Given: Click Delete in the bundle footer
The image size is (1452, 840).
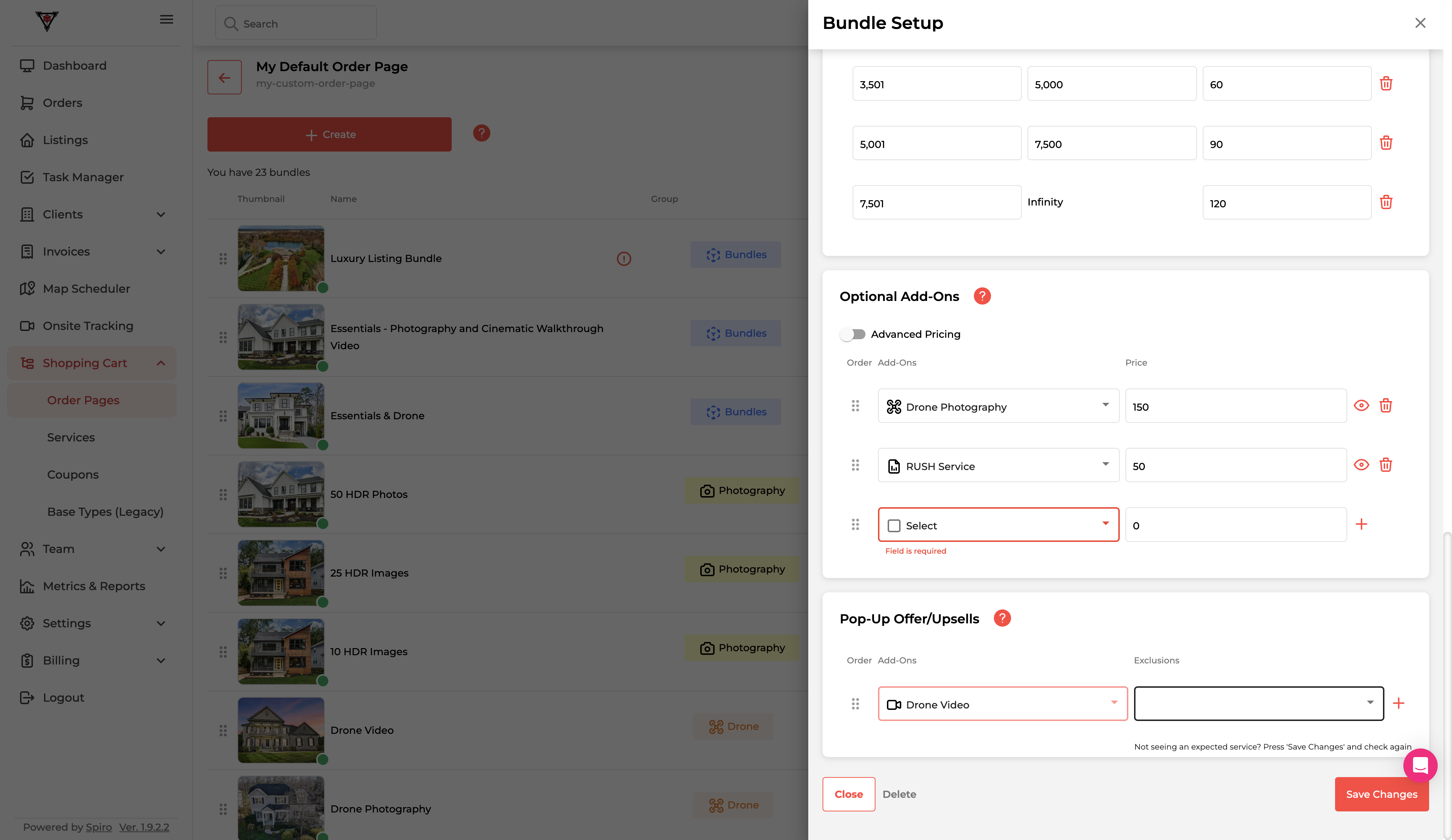Looking at the screenshot, I should tap(899, 795).
